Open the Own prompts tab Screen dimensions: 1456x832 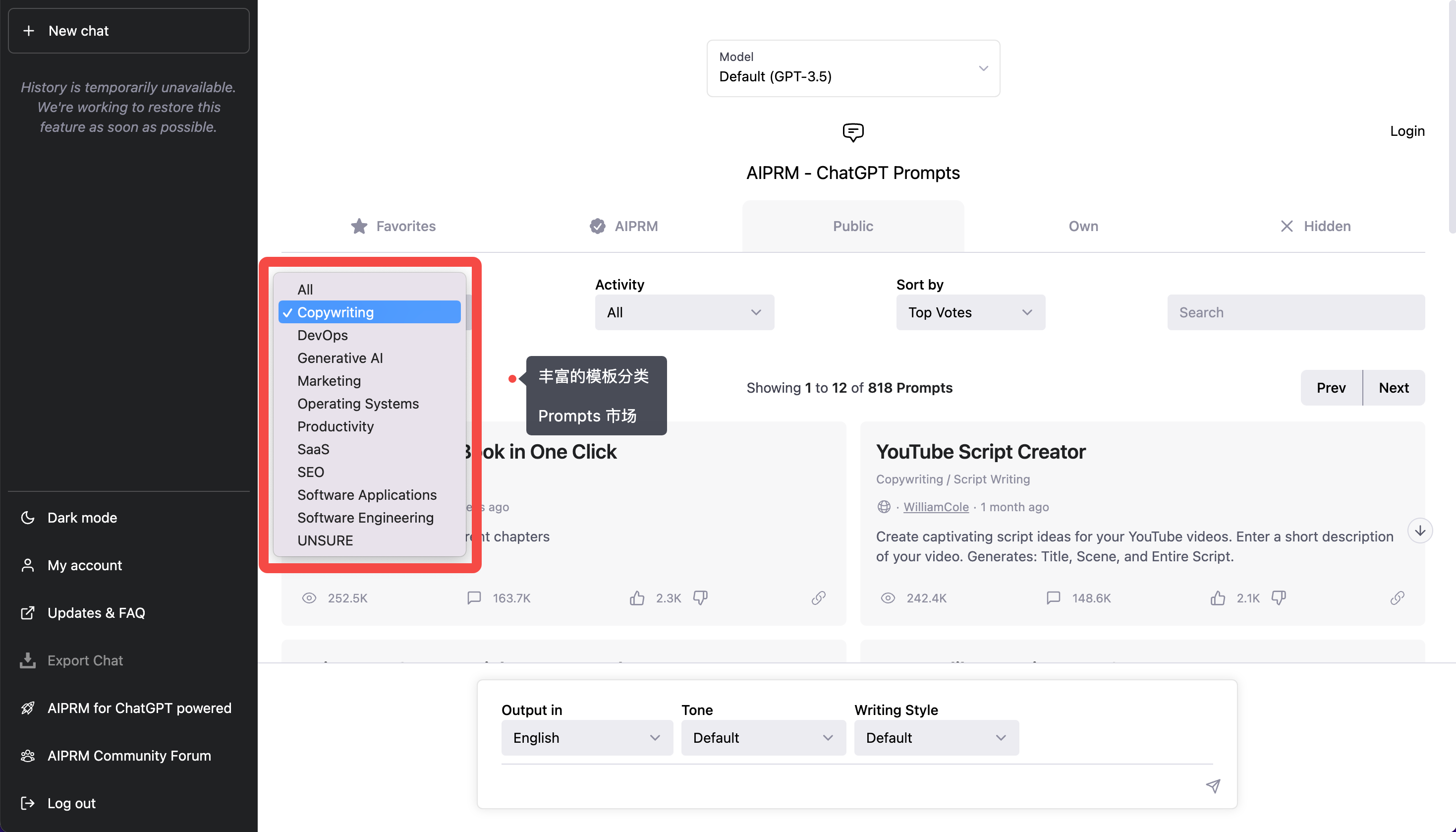[x=1083, y=226]
